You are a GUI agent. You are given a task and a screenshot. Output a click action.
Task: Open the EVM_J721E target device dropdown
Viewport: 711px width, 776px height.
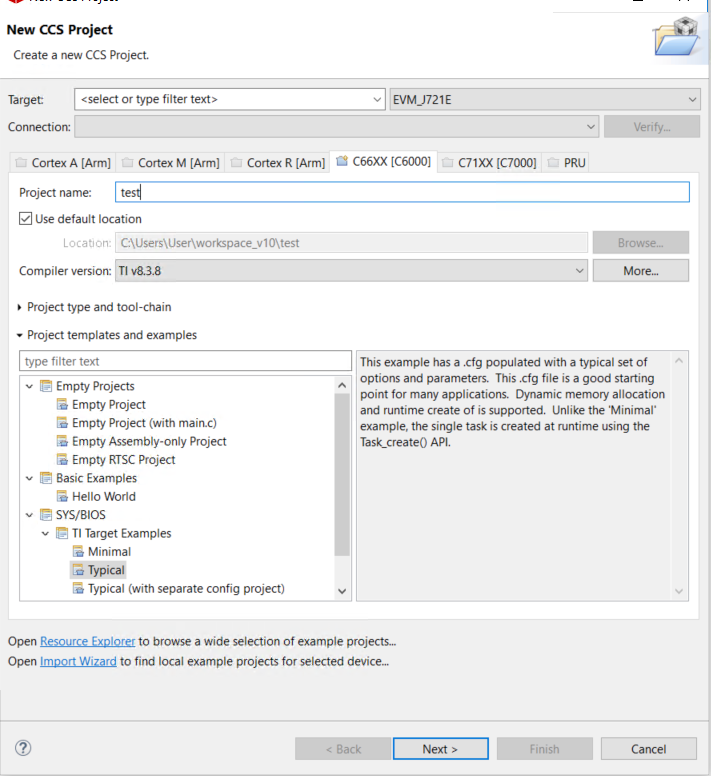[x=693, y=99]
